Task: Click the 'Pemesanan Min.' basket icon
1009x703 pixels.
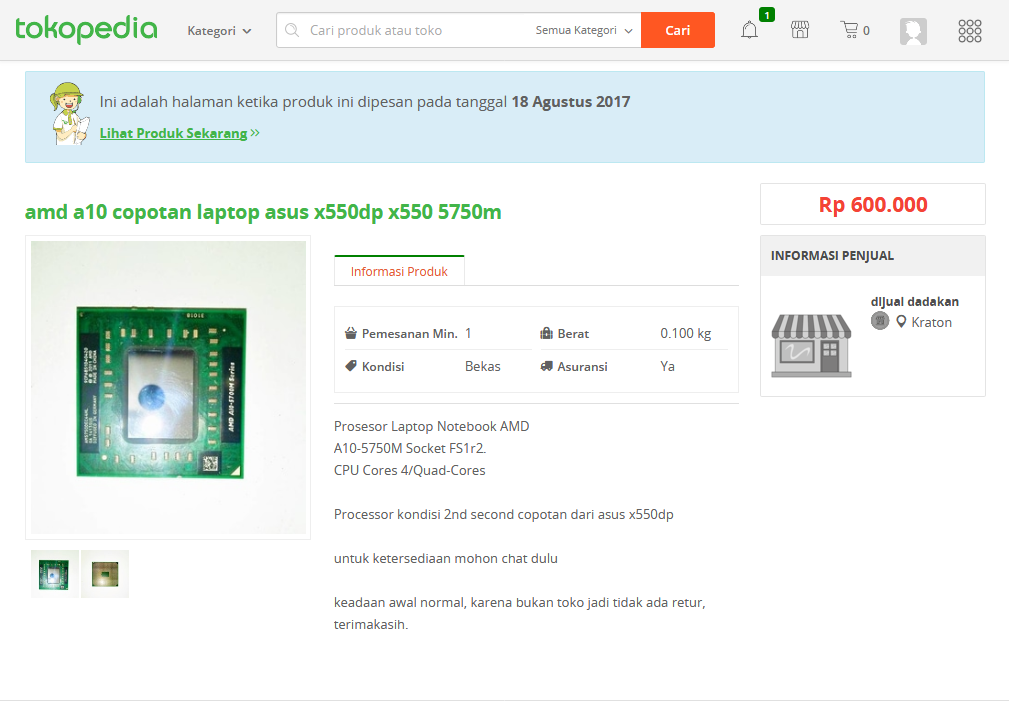Action: [x=351, y=333]
